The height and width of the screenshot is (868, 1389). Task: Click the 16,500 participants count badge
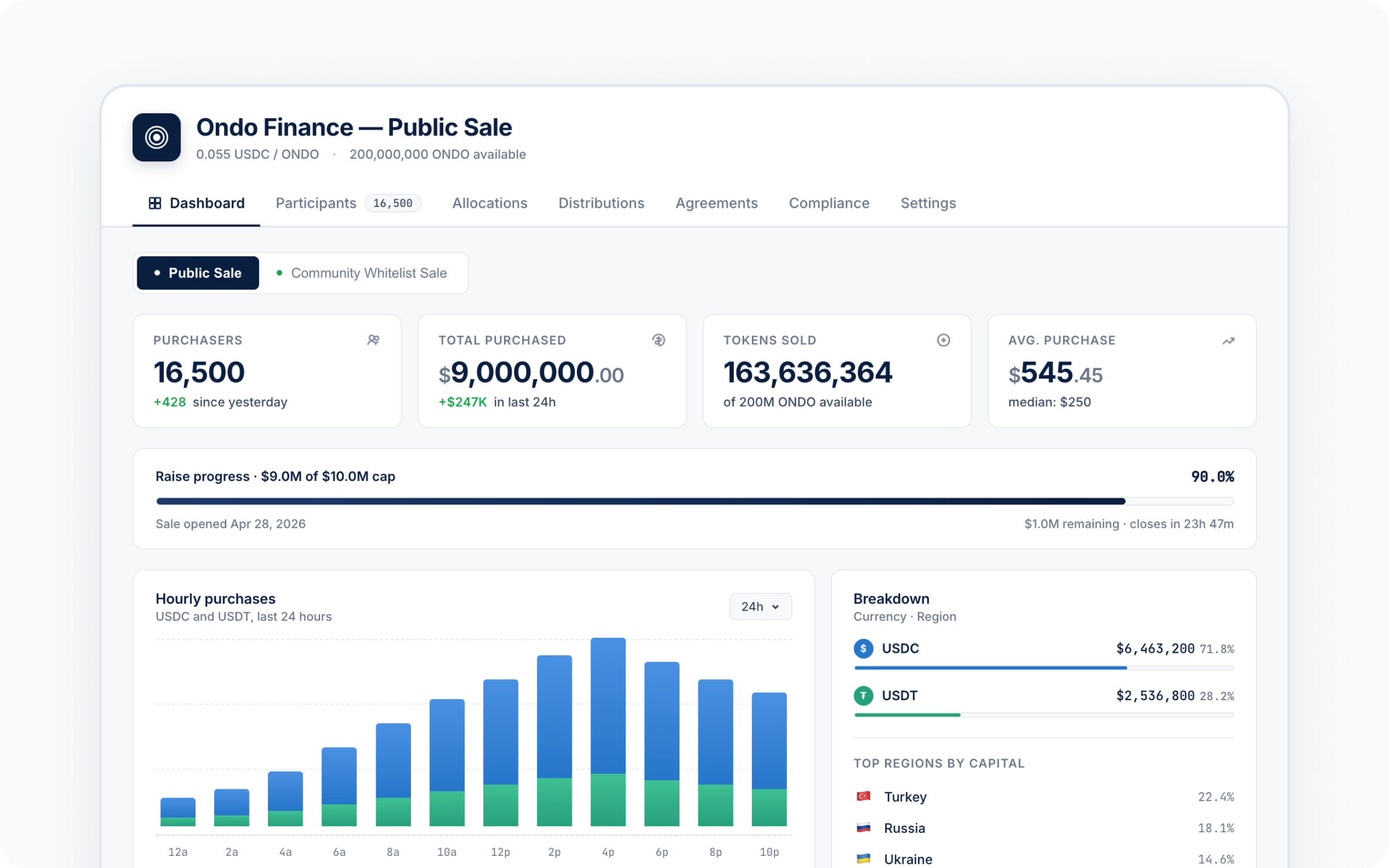[392, 203]
